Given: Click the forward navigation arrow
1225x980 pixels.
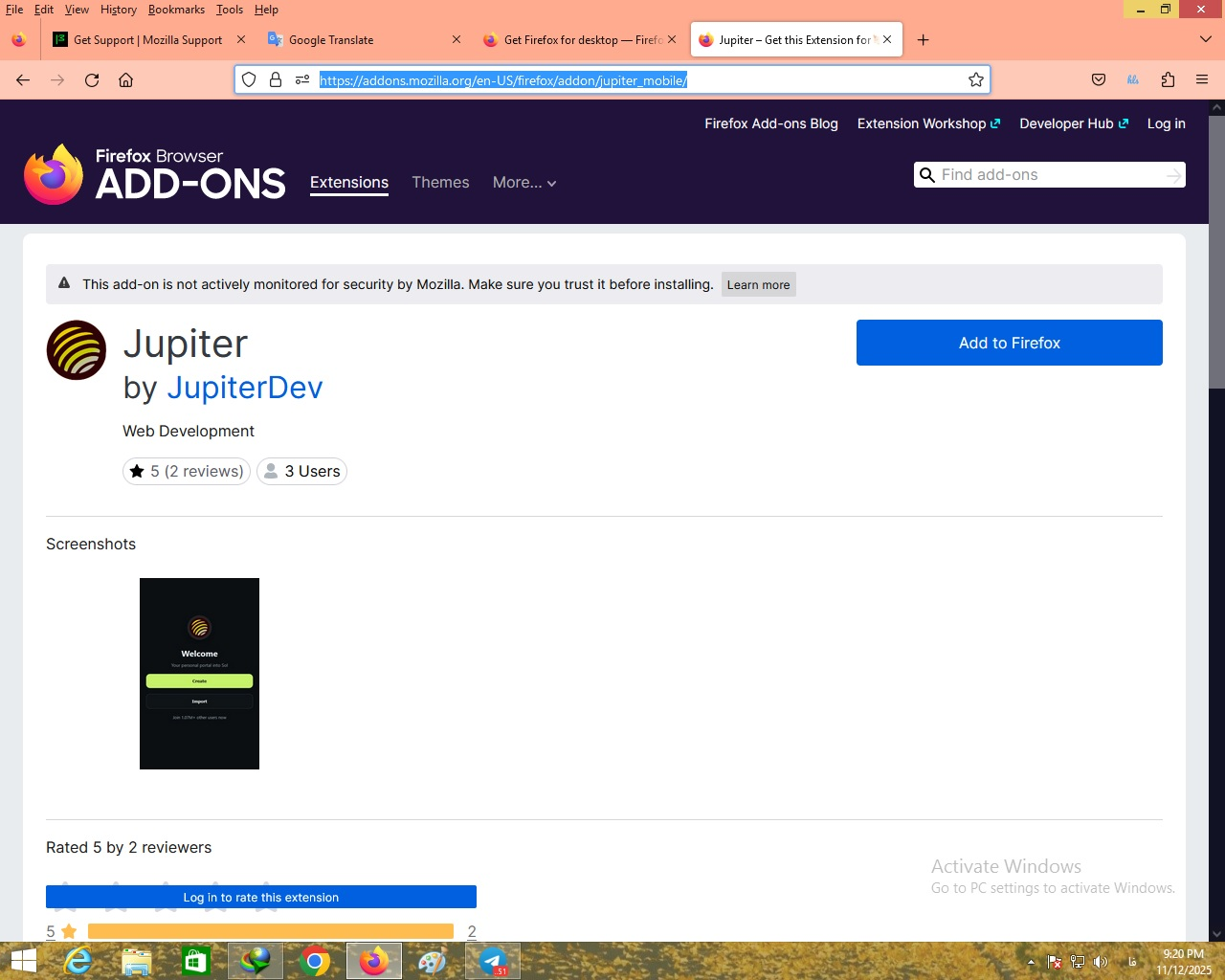Looking at the screenshot, I should tap(57, 80).
